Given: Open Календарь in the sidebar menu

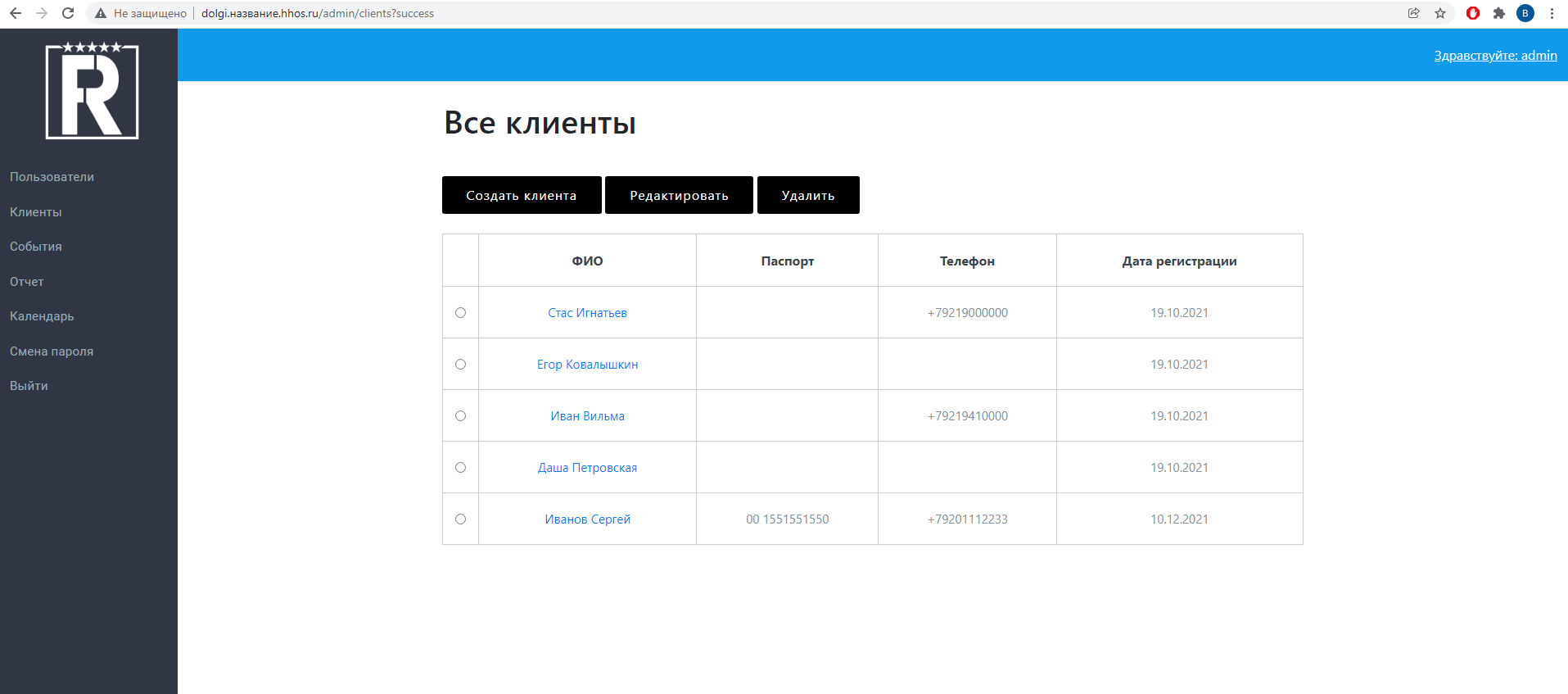Looking at the screenshot, I should [x=42, y=316].
